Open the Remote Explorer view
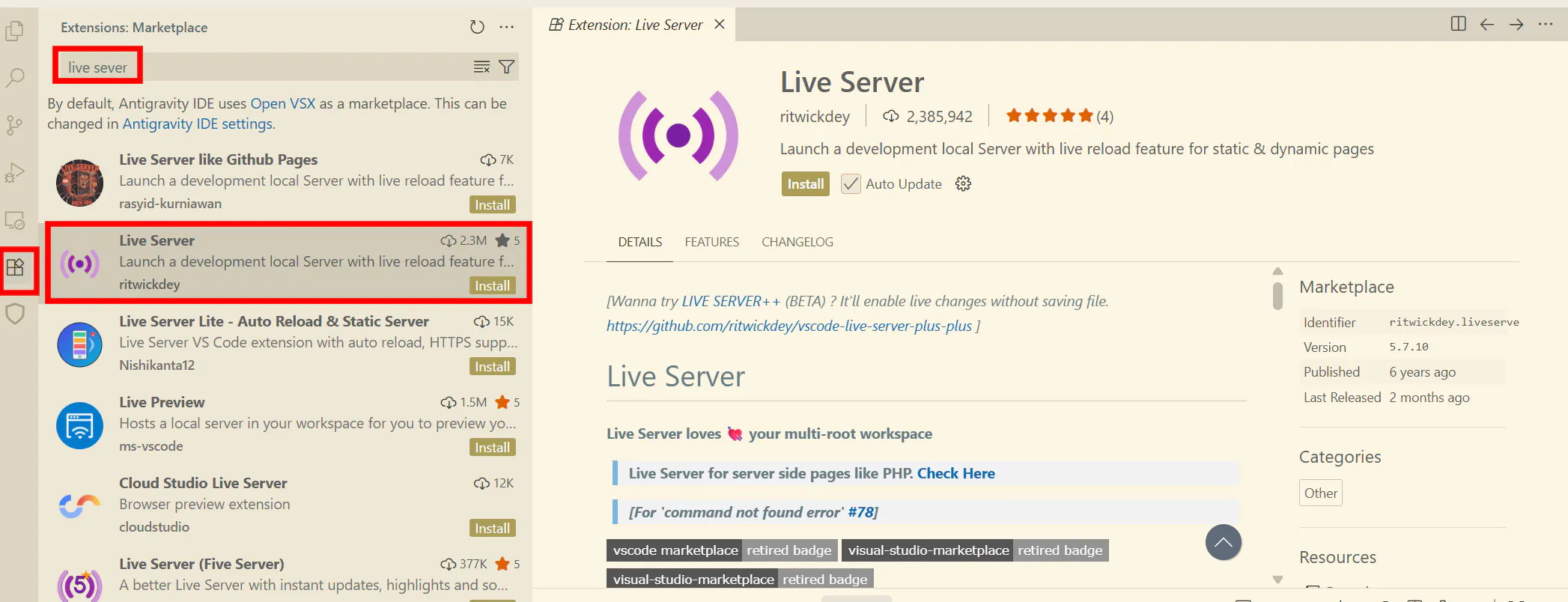Screen dimensions: 1568x602 (x=15, y=220)
